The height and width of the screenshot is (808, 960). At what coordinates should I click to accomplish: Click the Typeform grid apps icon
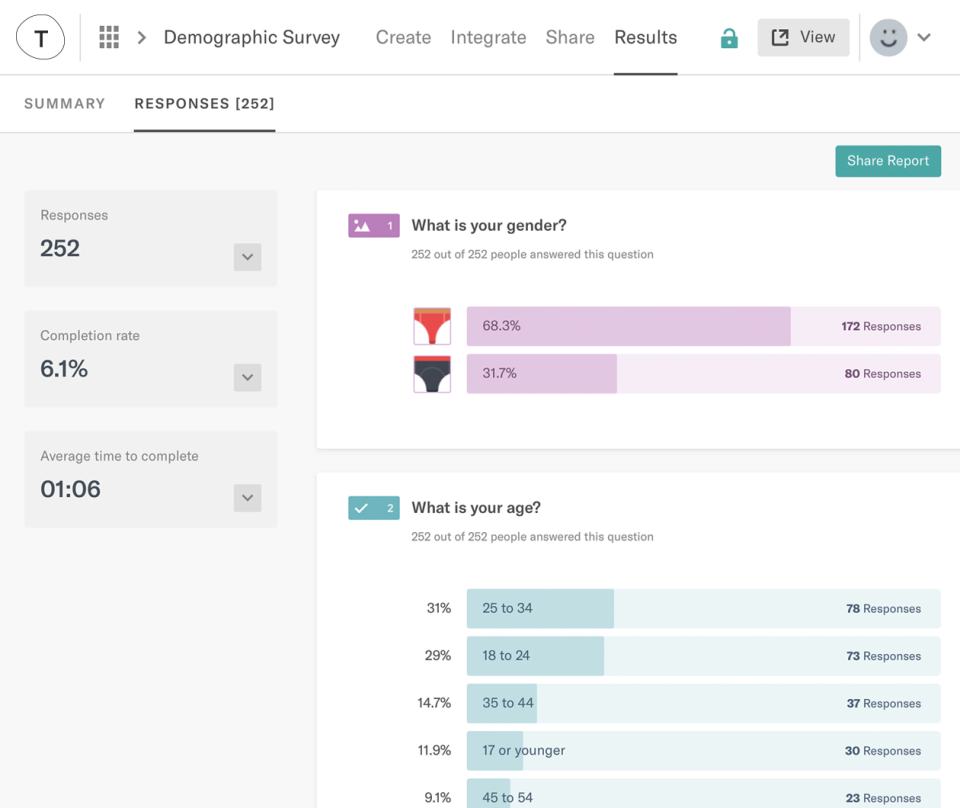(x=109, y=36)
